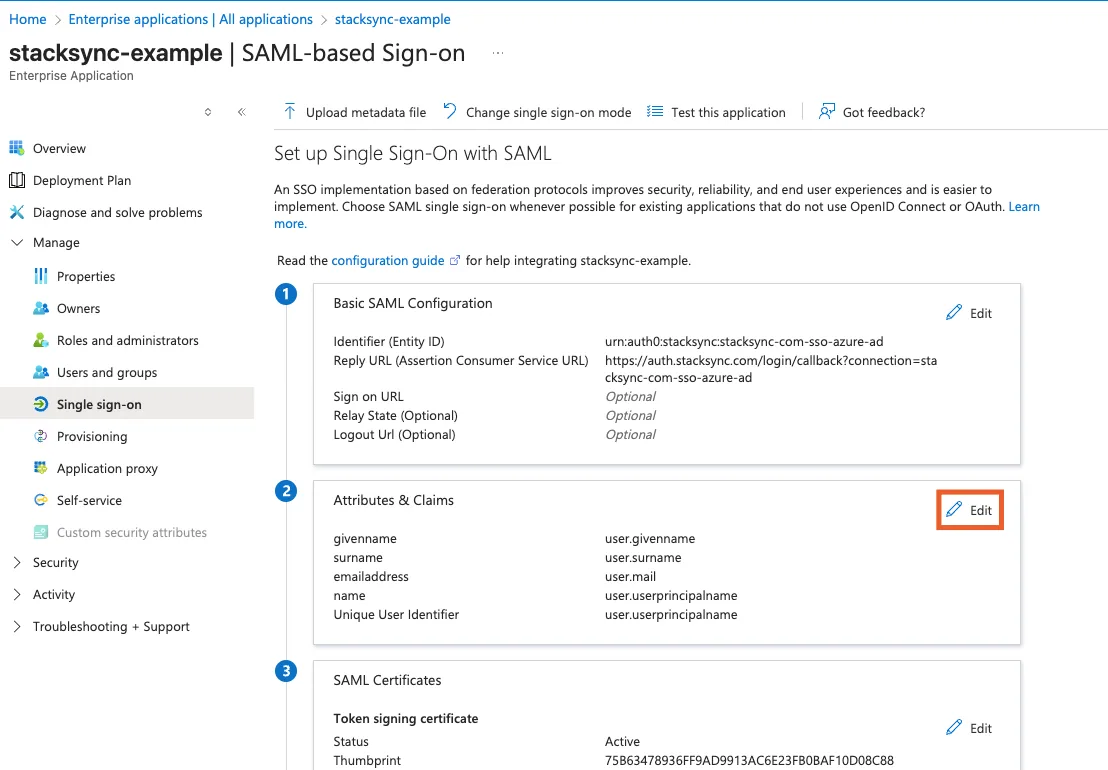Click the Token signing certificate heading
This screenshot has width=1108, height=770.
pos(406,718)
